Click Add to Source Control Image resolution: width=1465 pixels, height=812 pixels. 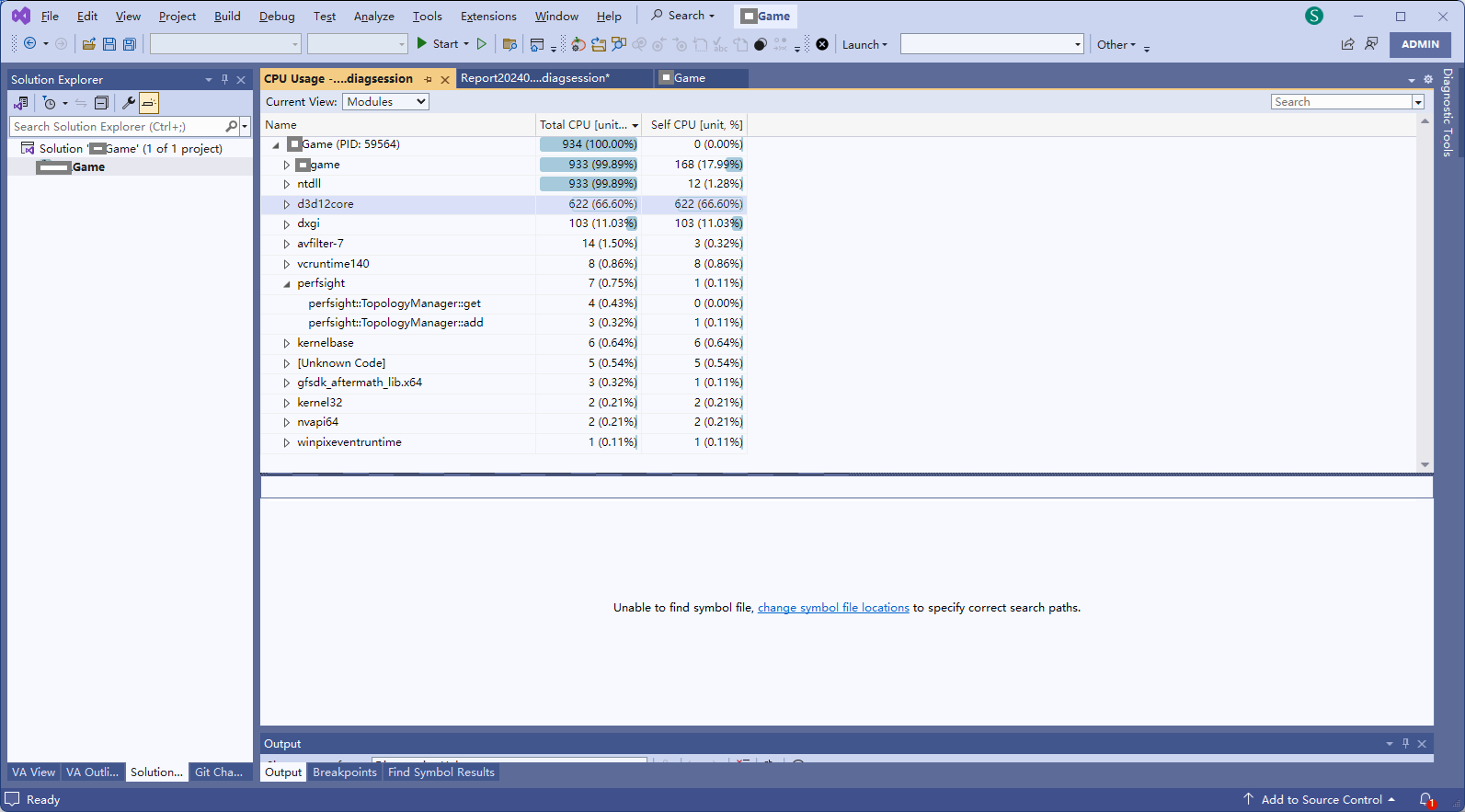click(1321, 799)
